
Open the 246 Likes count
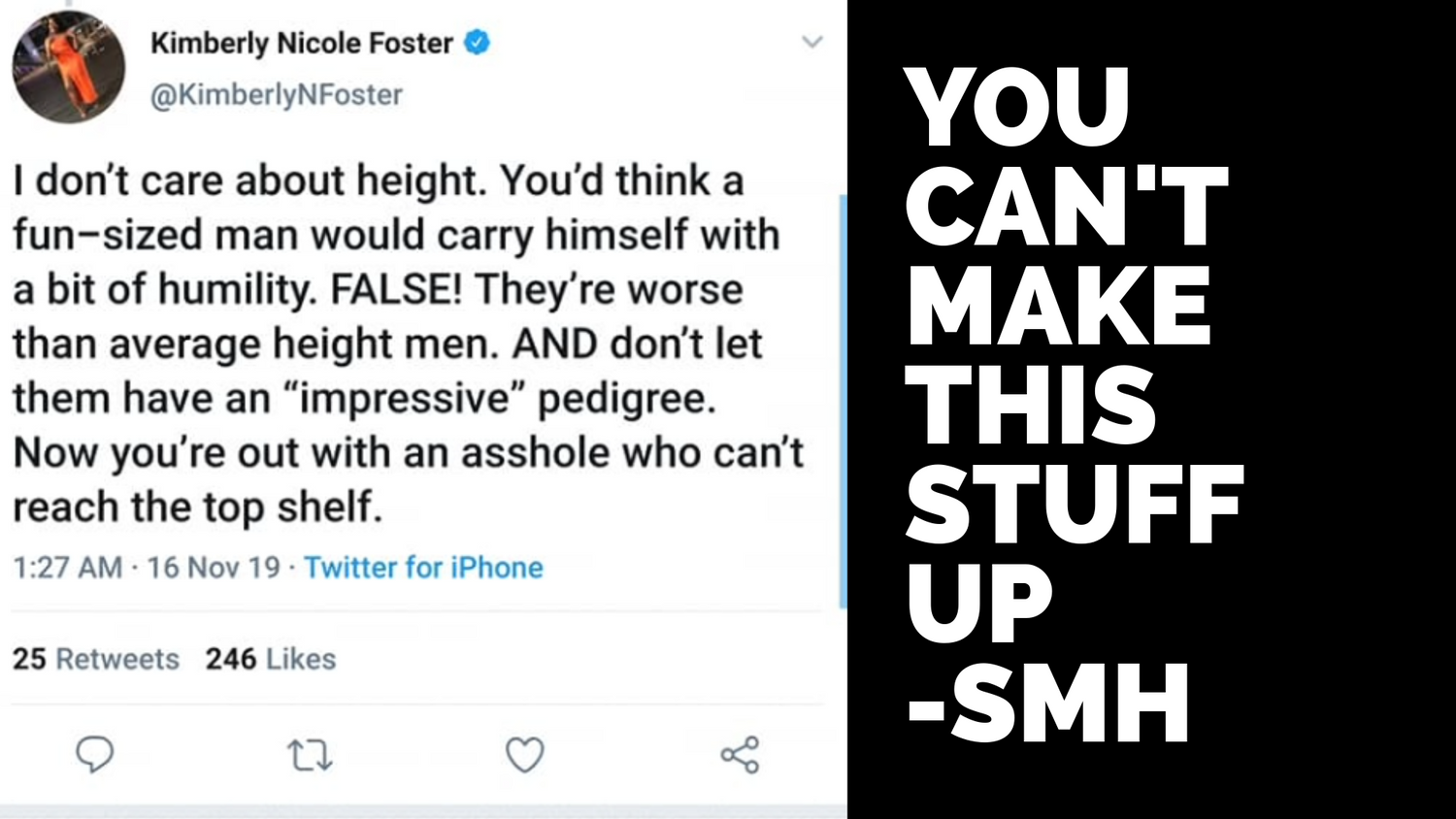click(270, 658)
